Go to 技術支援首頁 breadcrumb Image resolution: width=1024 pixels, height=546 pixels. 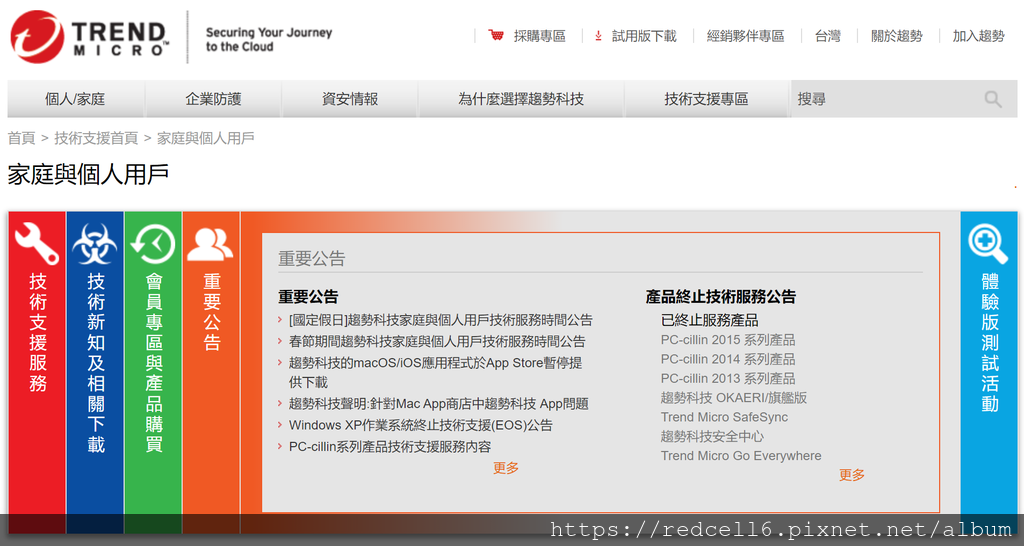[96, 138]
